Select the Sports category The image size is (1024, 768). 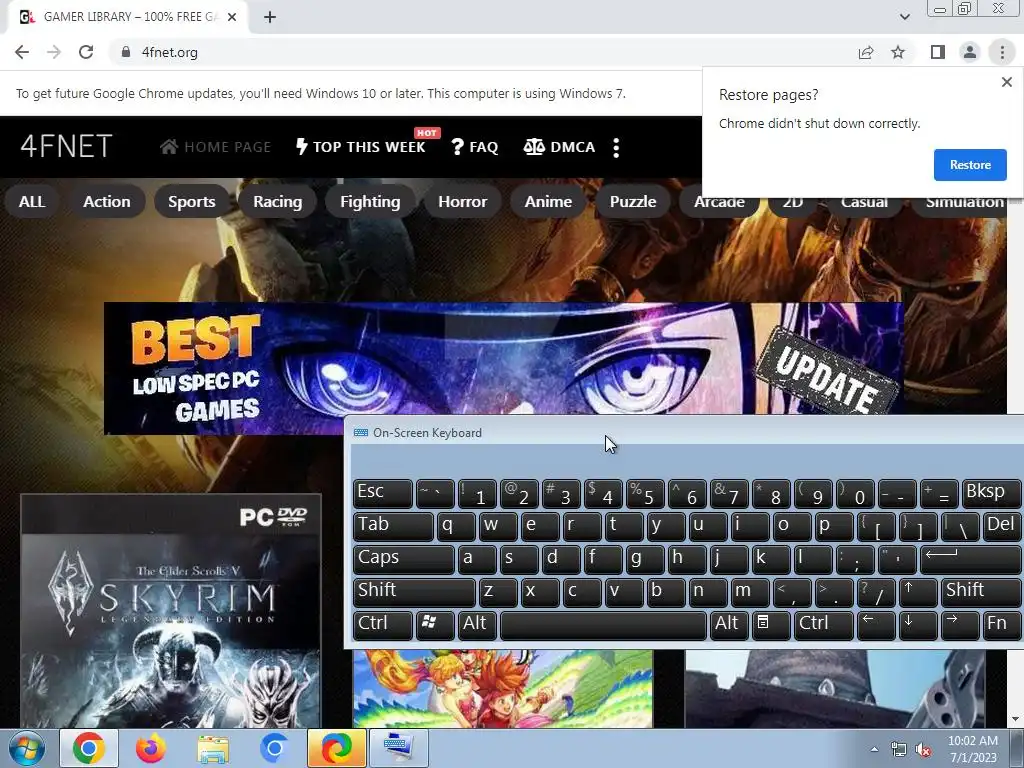click(191, 201)
